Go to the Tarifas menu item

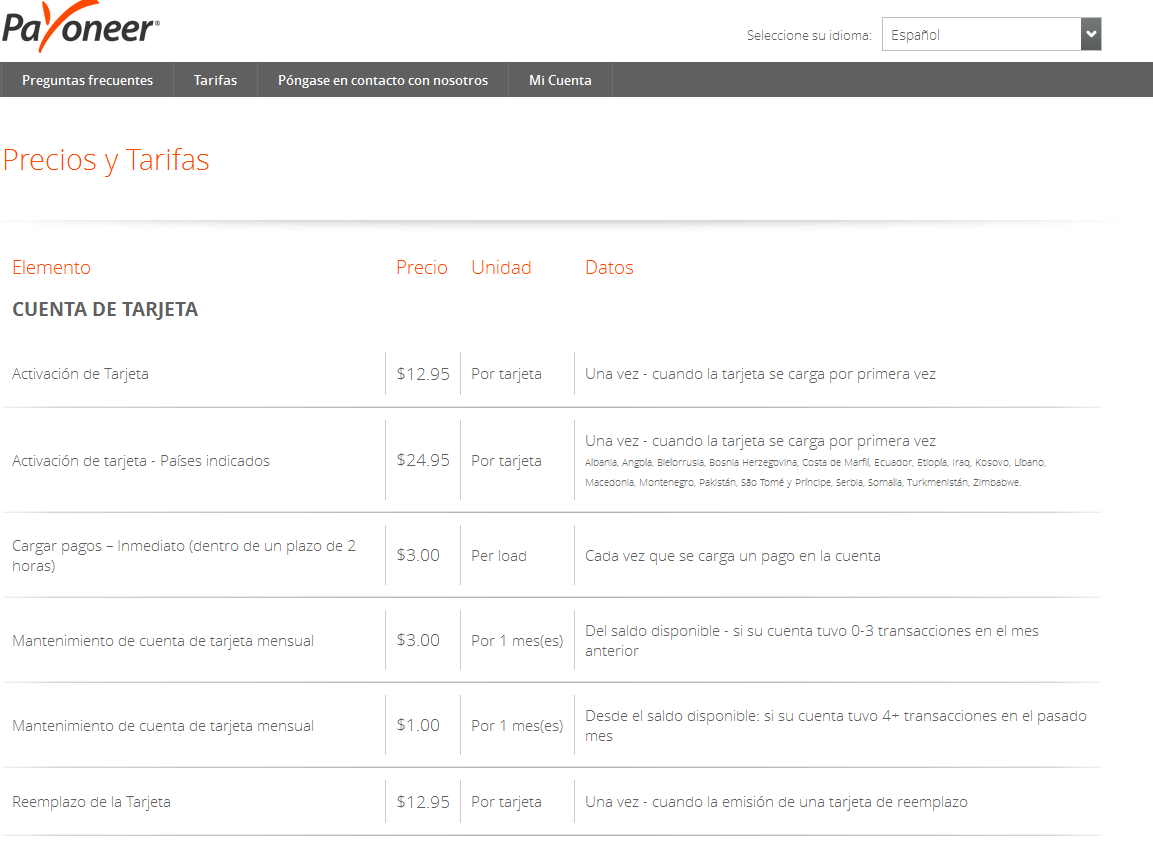point(215,80)
